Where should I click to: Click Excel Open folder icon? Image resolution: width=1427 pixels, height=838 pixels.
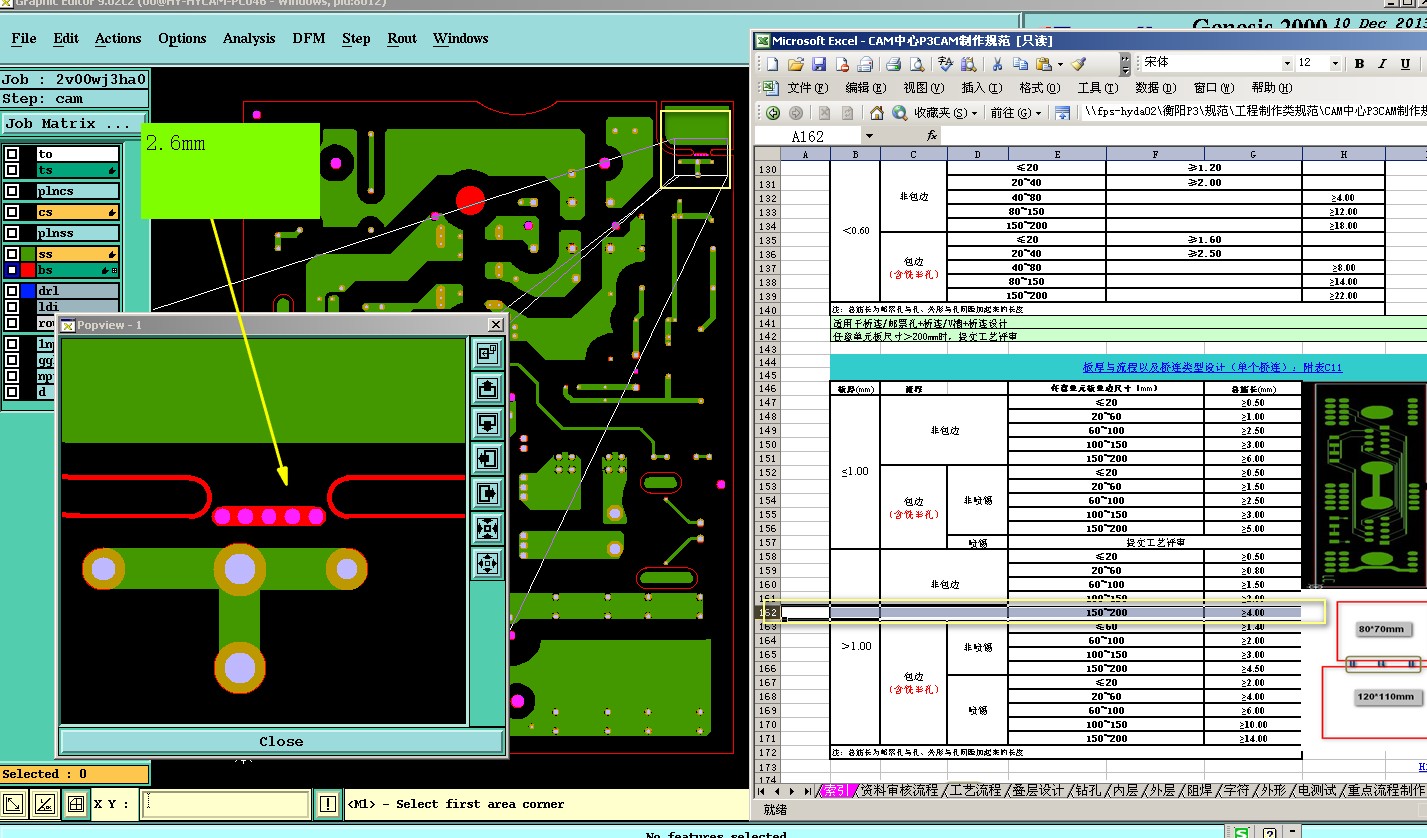click(x=796, y=64)
